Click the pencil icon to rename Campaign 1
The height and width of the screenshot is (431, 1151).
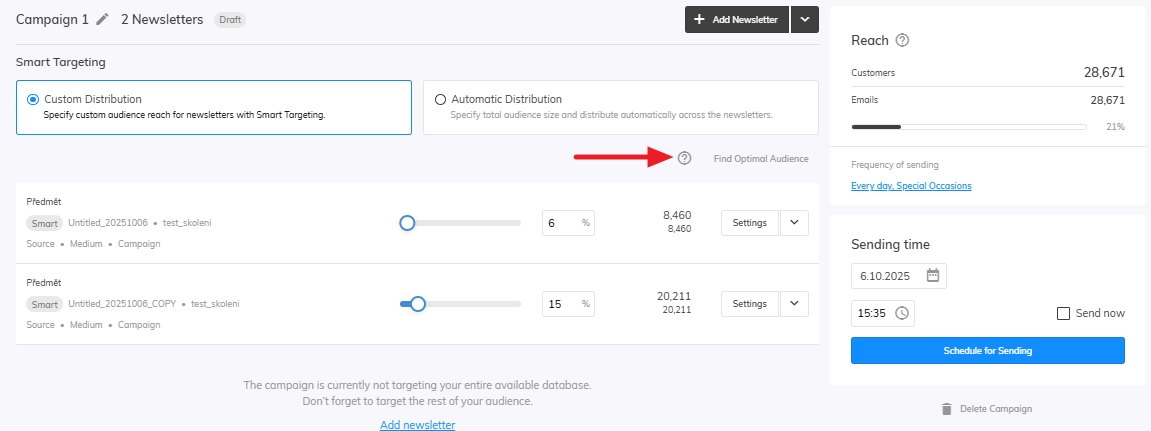tap(102, 19)
